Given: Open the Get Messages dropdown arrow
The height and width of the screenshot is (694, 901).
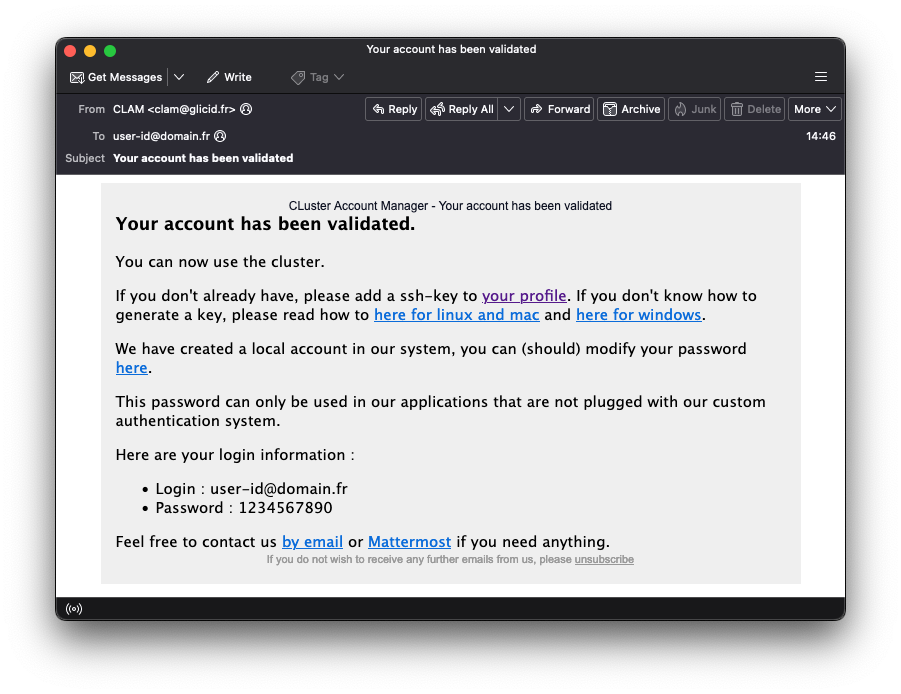Looking at the screenshot, I should click(179, 78).
